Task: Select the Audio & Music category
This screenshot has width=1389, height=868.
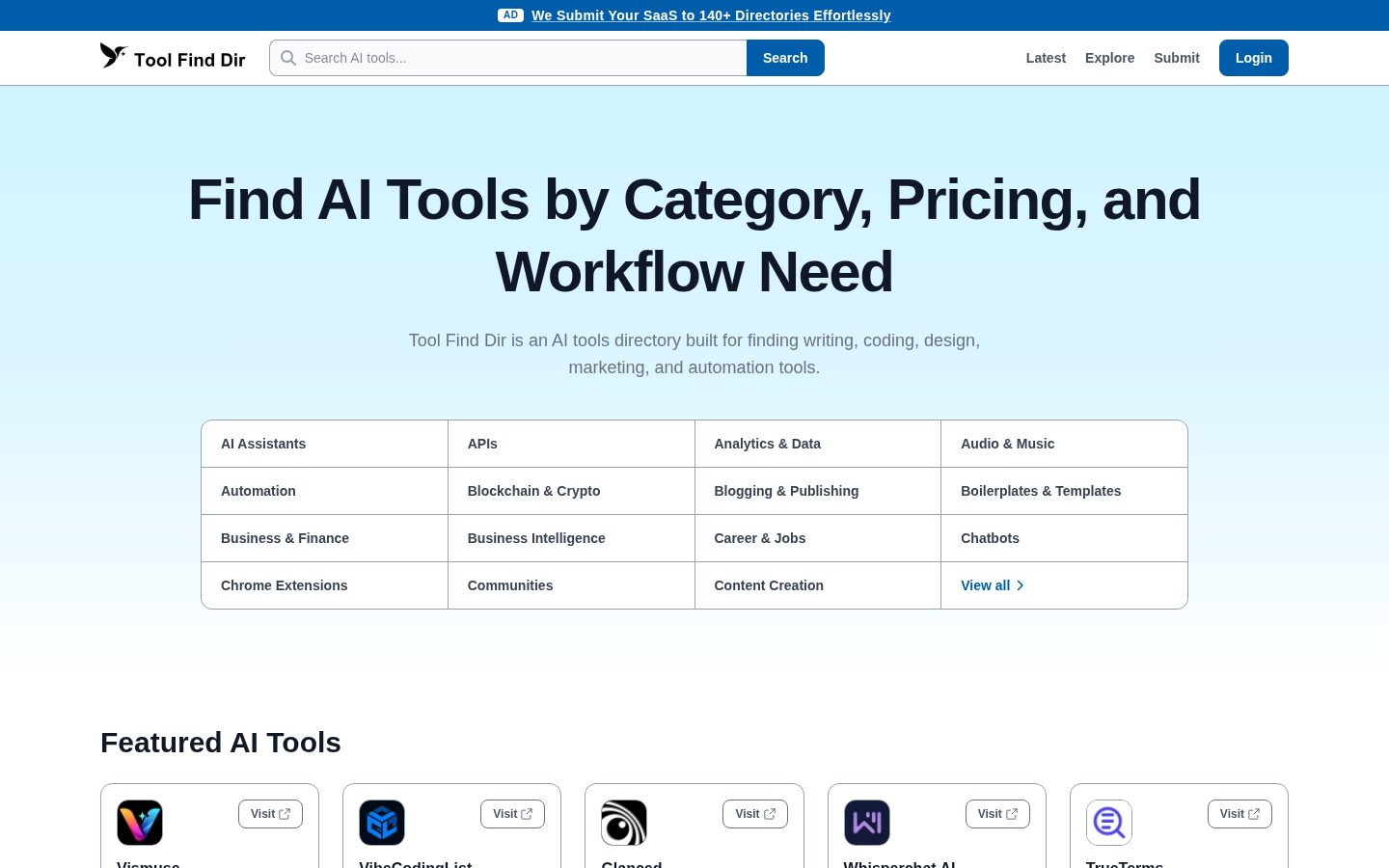Action: click(1064, 444)
